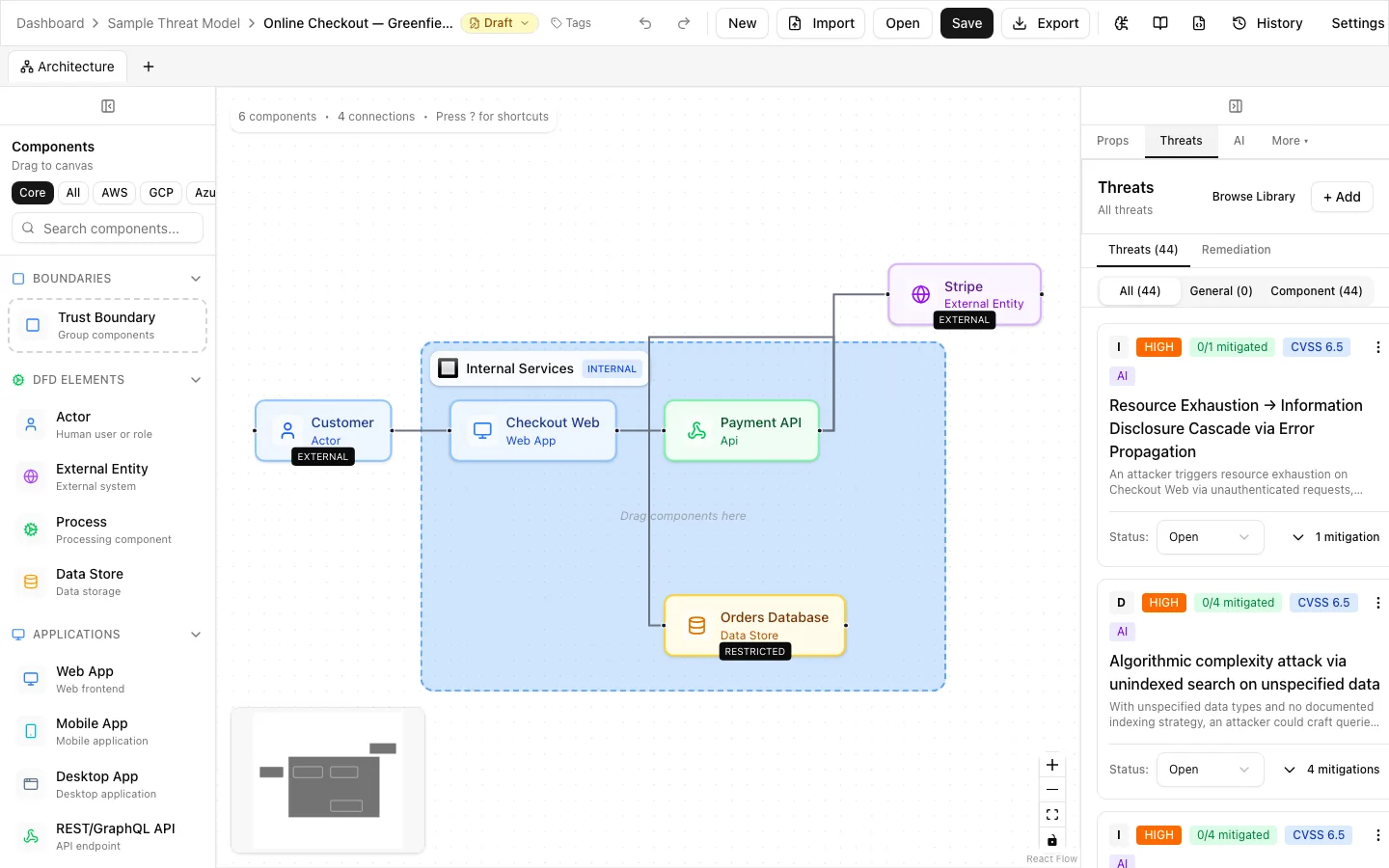
Task: Click the + Add threat button
Action: tap(1342, 197)
